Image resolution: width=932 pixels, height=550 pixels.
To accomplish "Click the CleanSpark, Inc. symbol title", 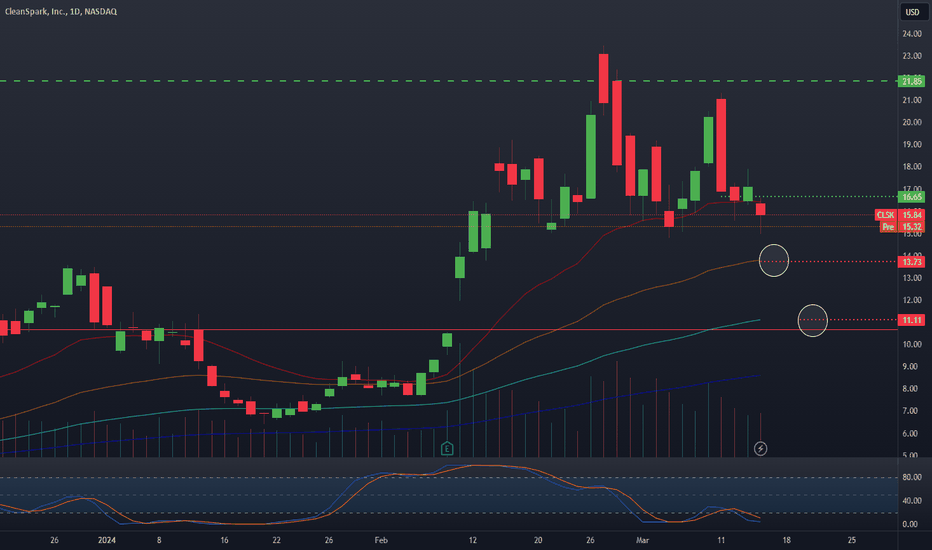I will click(61, 11).
